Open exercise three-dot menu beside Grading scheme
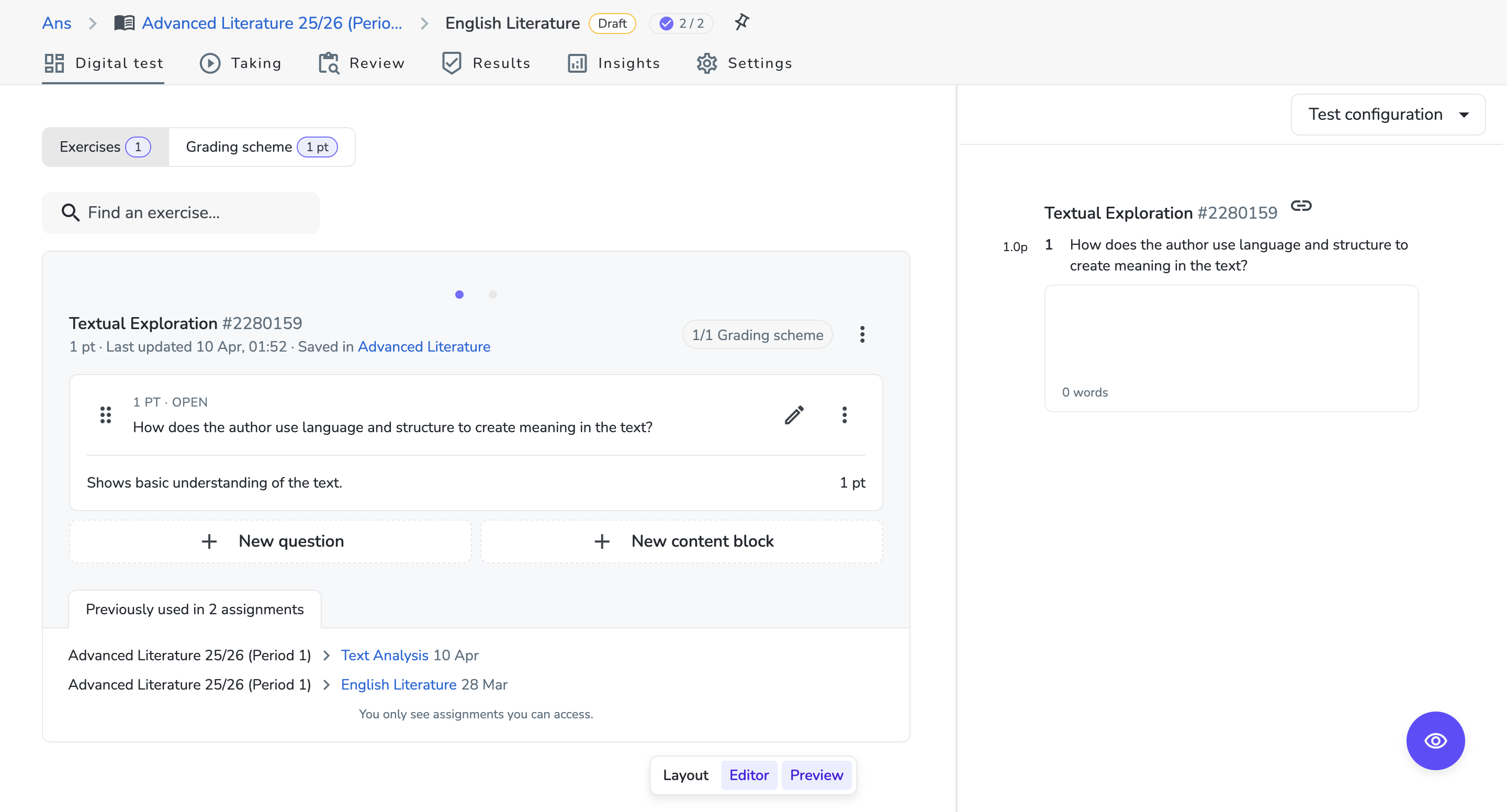1507x812 pixels. point(862,335)
